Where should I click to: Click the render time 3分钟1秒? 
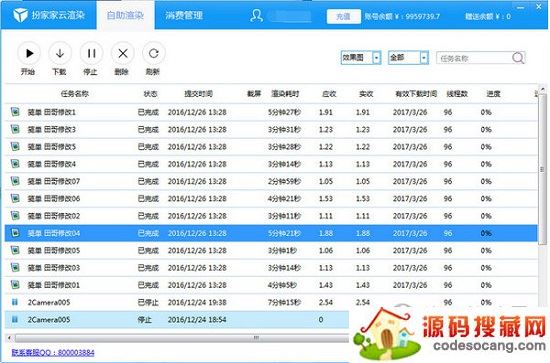tap(282, 250)
